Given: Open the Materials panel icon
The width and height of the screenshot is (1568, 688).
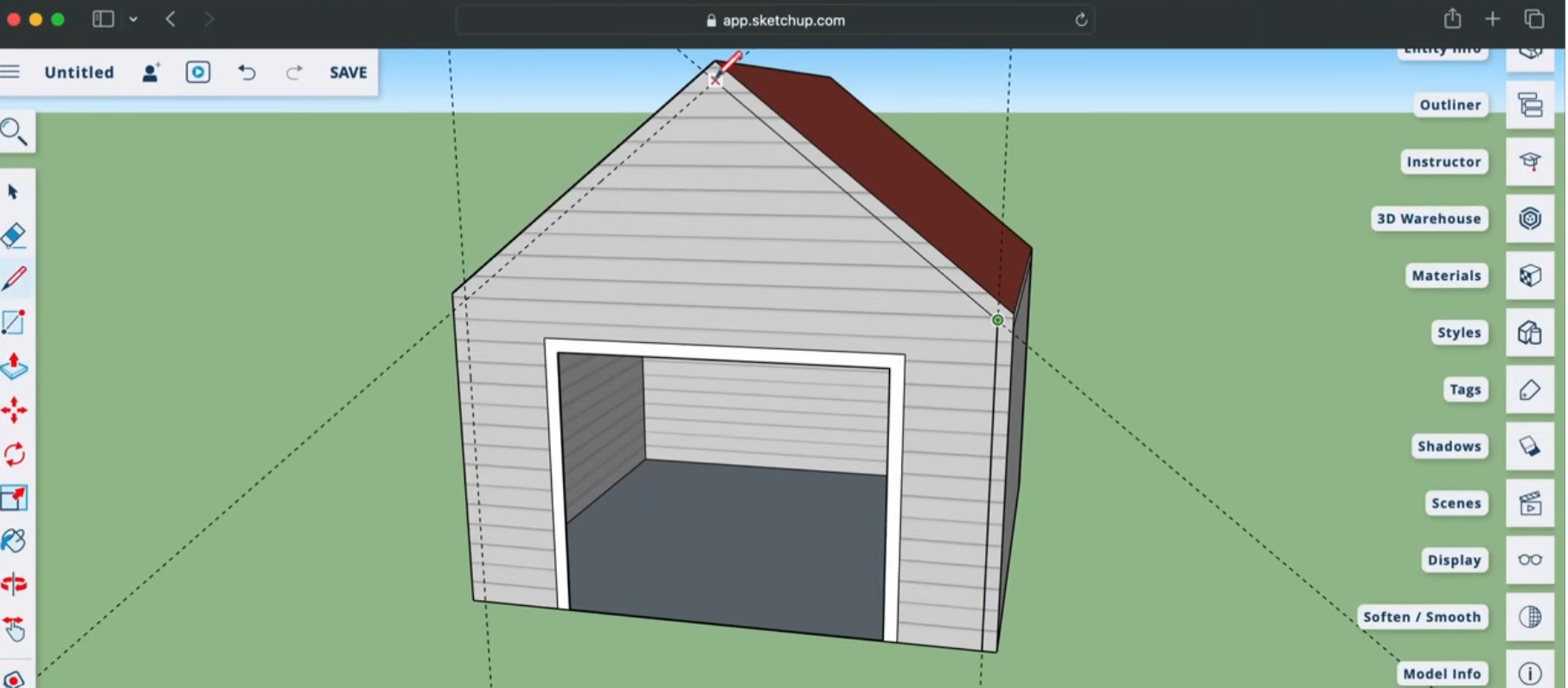Looking at the screenshot, I should coord(1530,276).
